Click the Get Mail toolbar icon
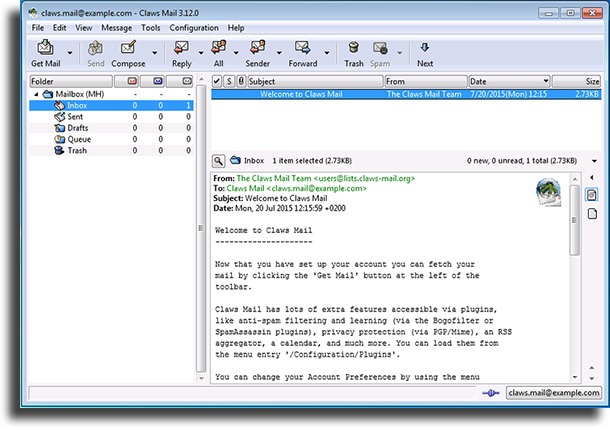Image resolution: width=610 pixels, height=430 pixels. (46, 47)
